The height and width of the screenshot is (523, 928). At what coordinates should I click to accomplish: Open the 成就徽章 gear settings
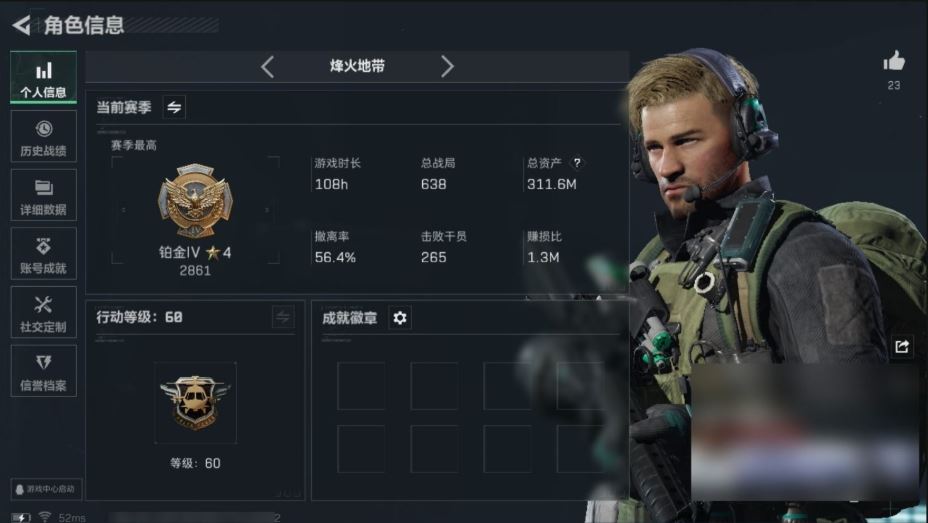(x=400, y=318)
